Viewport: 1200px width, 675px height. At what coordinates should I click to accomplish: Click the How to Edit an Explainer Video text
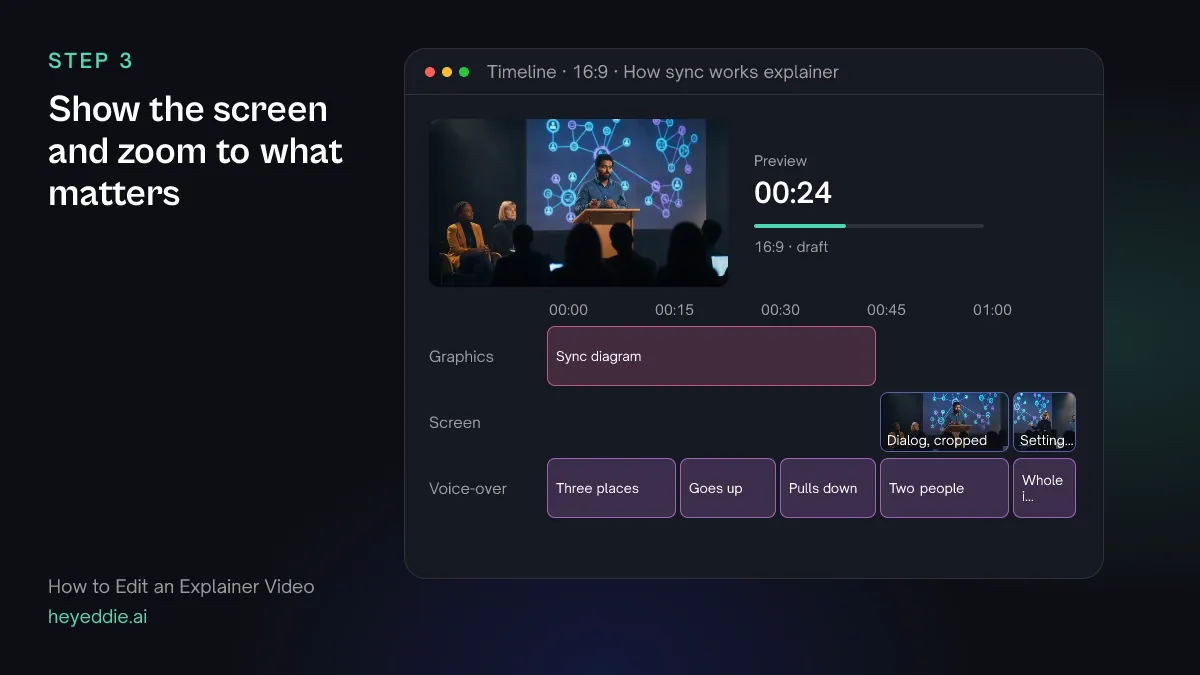coord(181,587)
